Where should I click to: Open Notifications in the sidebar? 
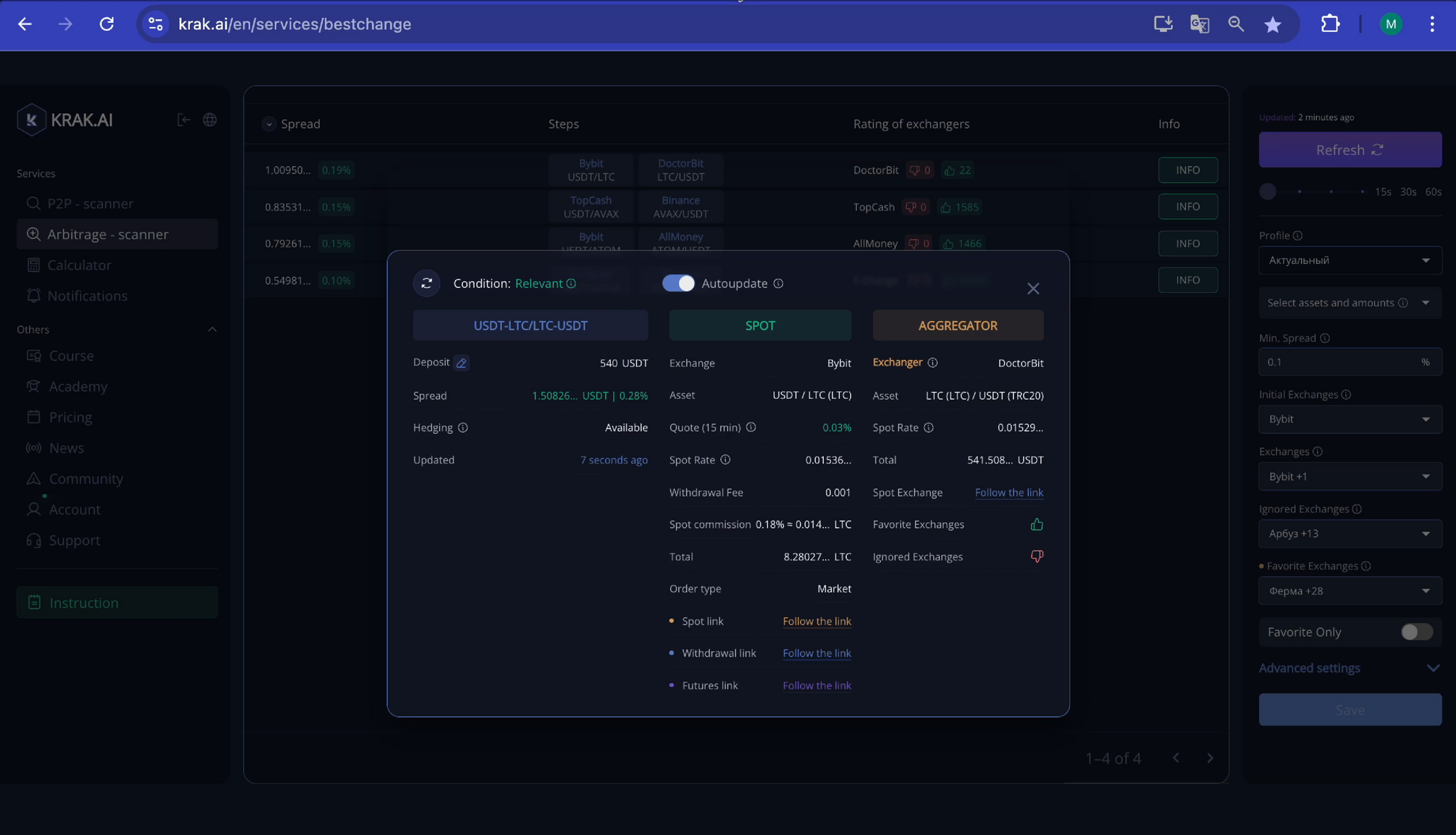[87, 296]
